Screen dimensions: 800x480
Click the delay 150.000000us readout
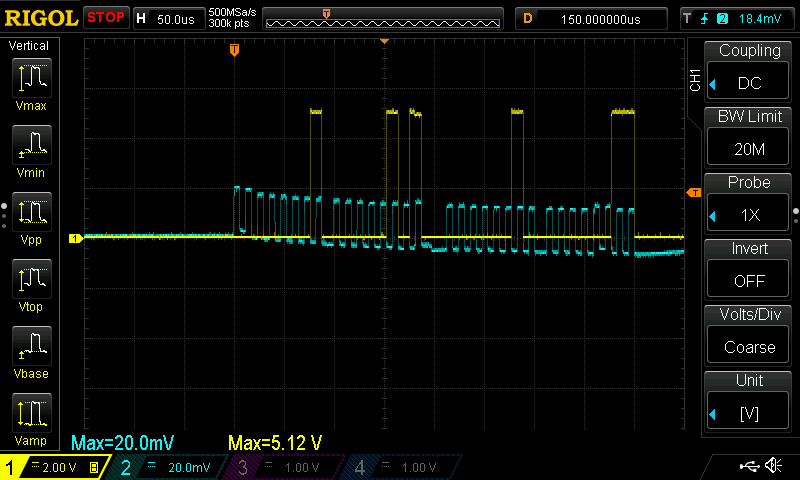(591, 19)
